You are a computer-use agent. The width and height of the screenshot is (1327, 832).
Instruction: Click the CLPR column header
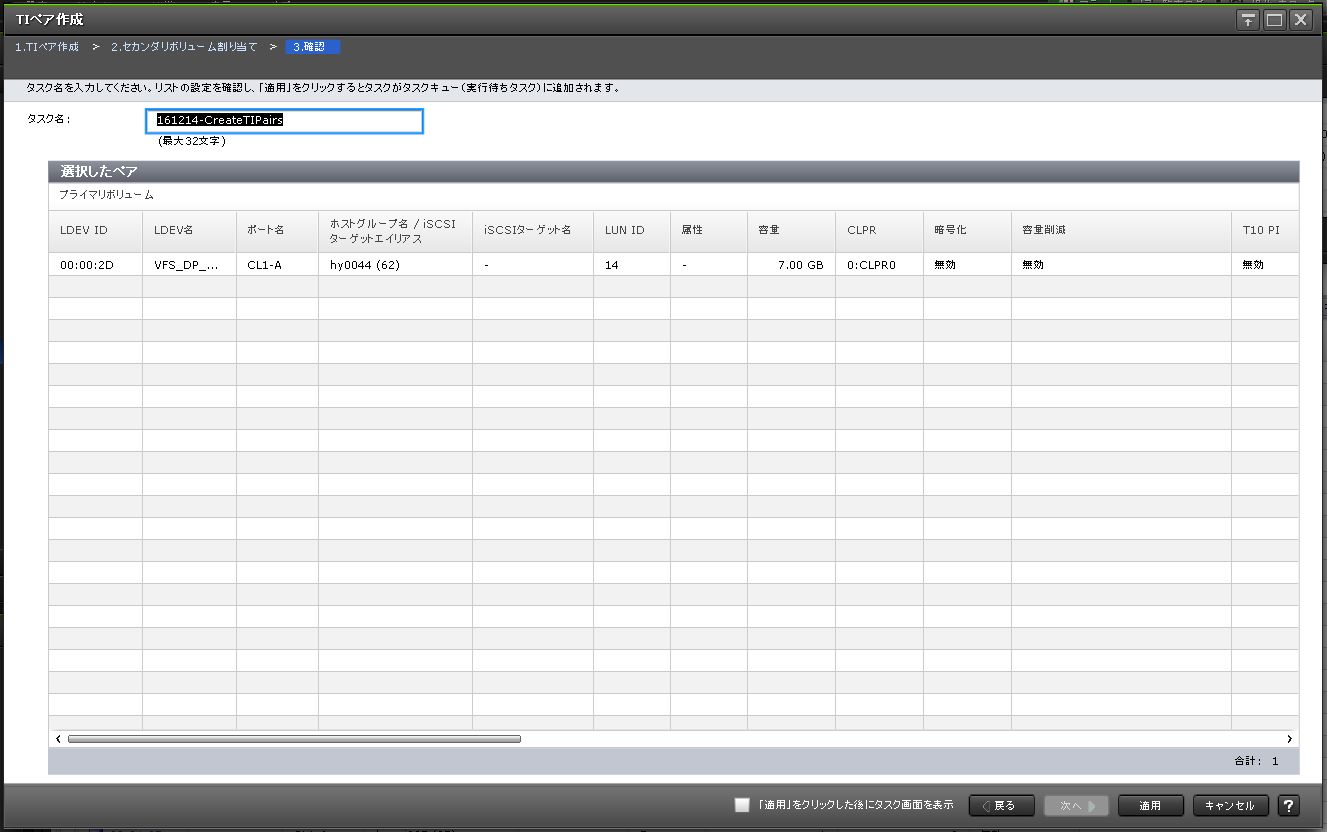tap(861, 230)
